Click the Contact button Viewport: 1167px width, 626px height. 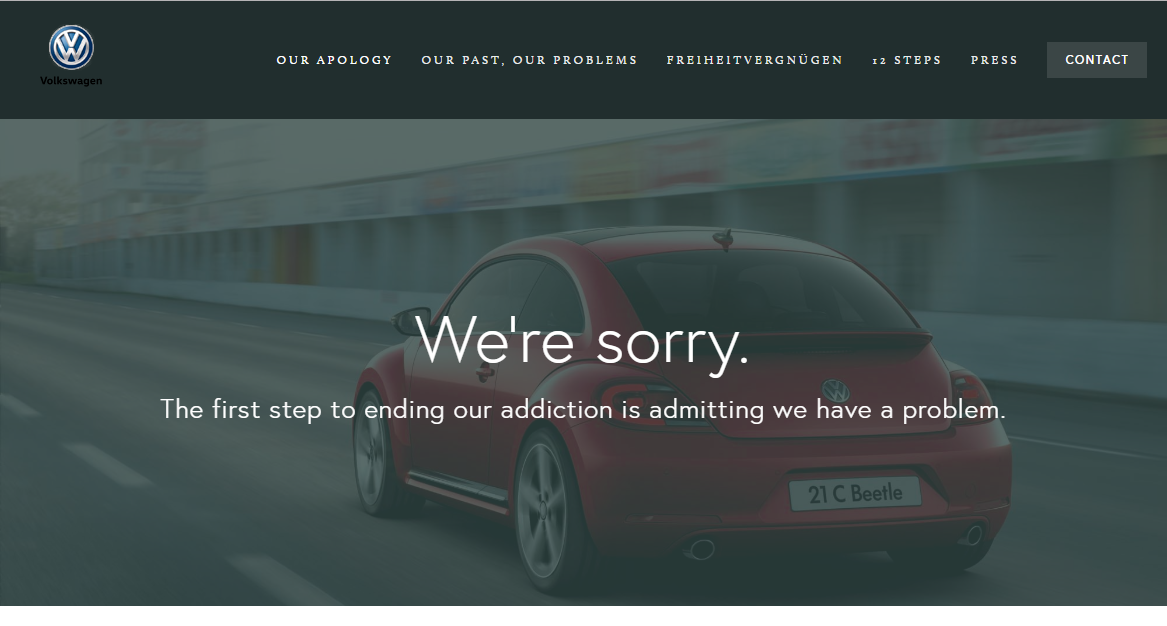point(1096,60)
